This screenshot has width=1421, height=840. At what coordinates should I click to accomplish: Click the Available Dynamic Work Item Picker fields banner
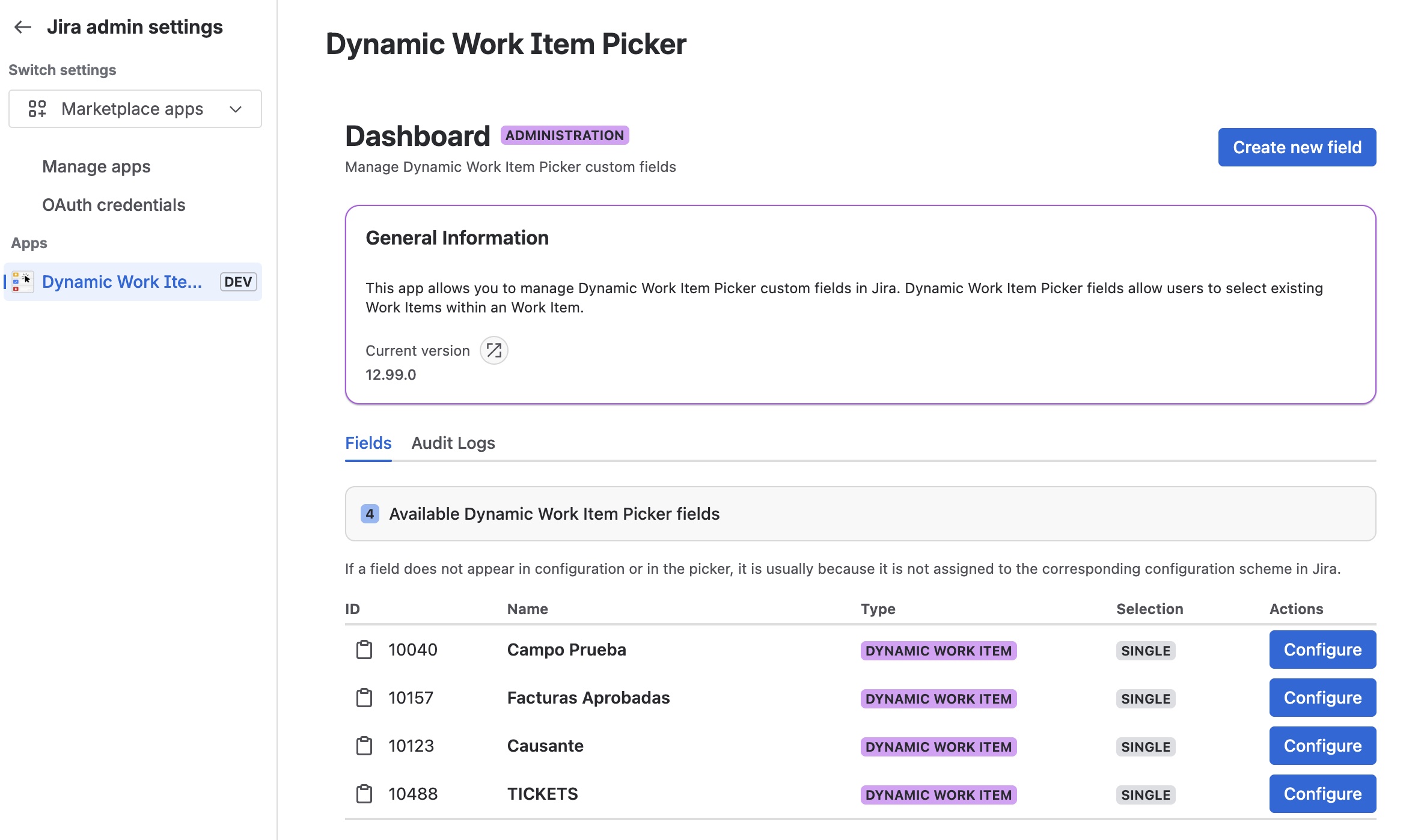click(860, 514)
